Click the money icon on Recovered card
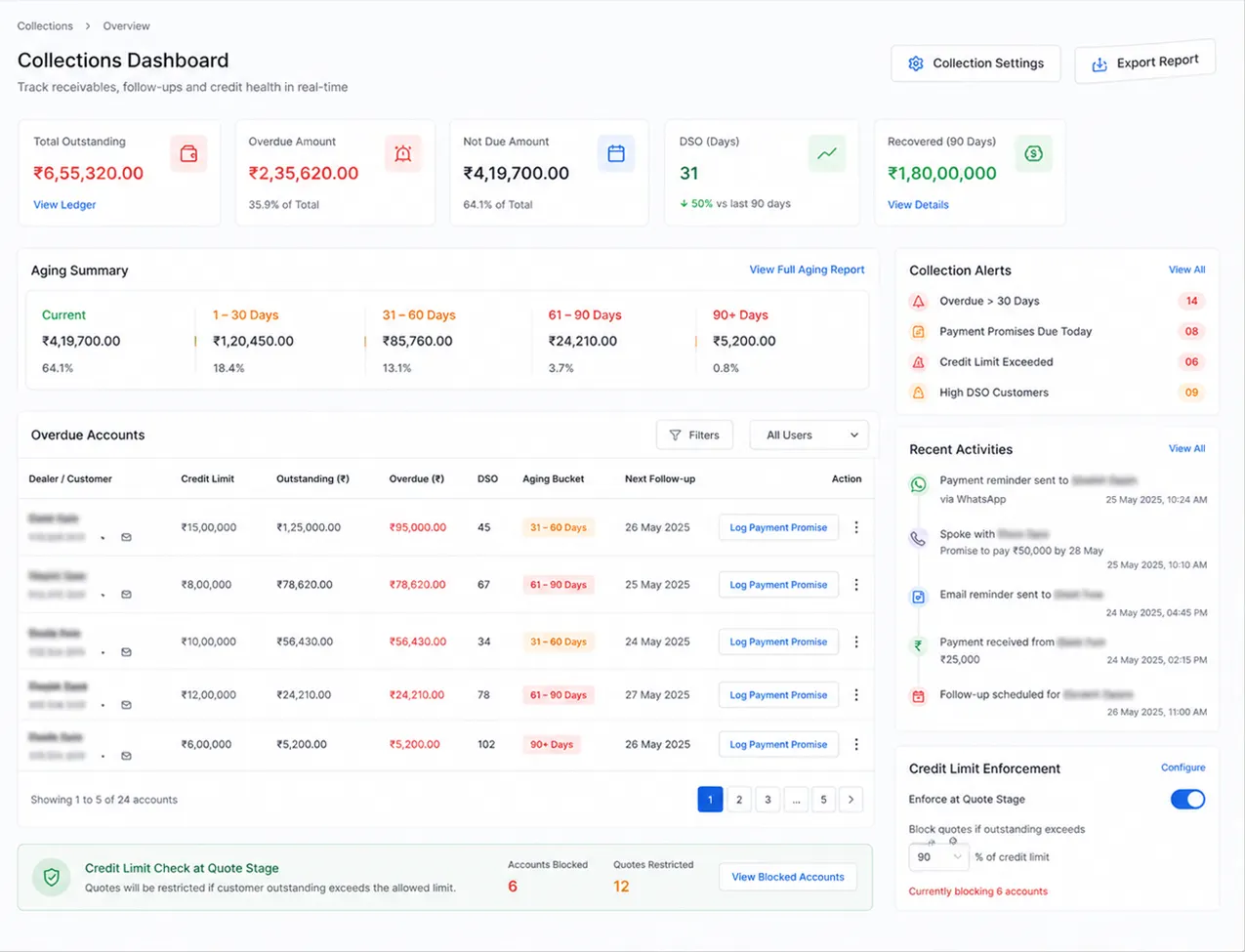This screenshot has height=952, width=1245. [x=1033, y=153]
